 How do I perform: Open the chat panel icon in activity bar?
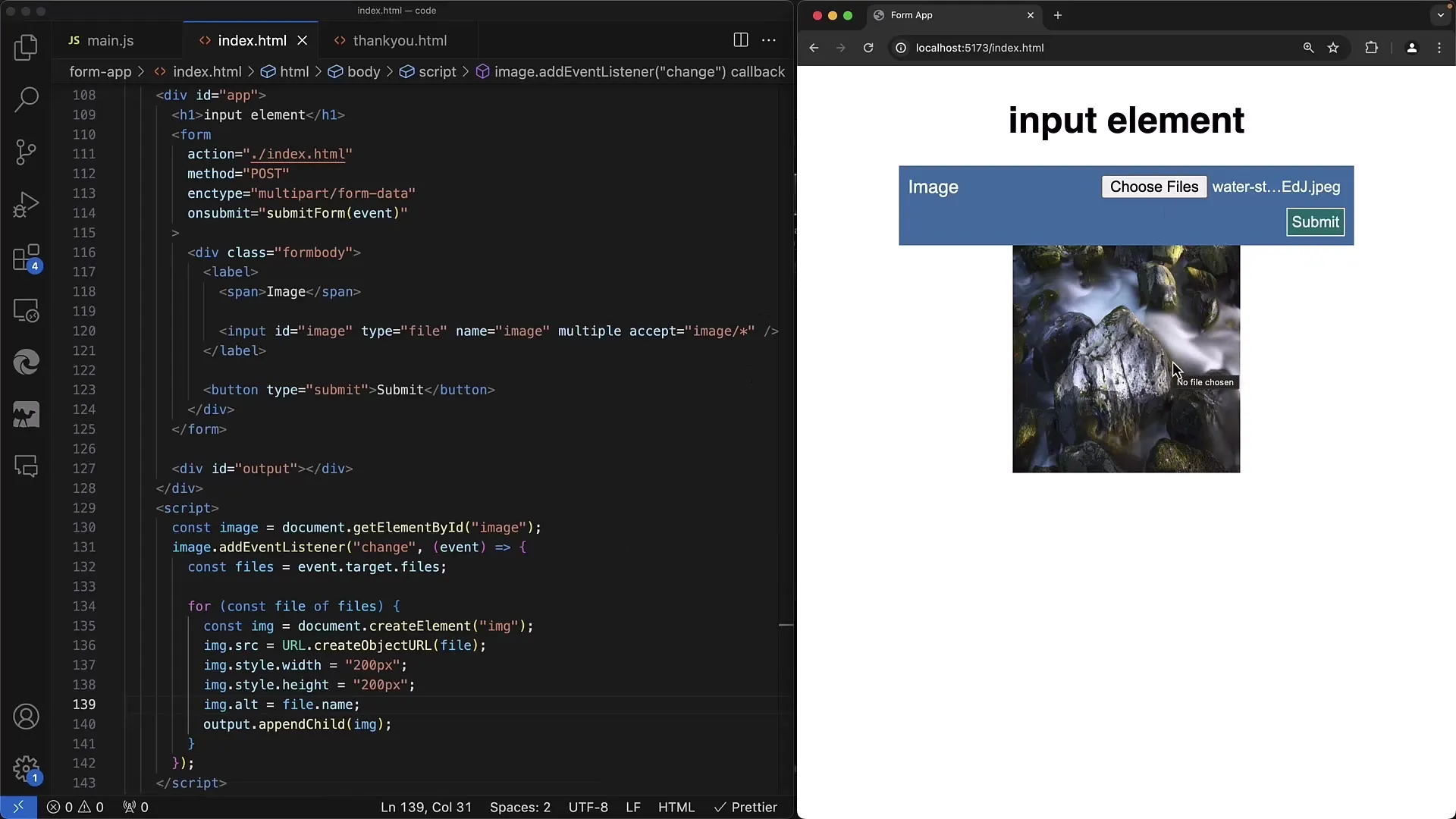point(26,466)
